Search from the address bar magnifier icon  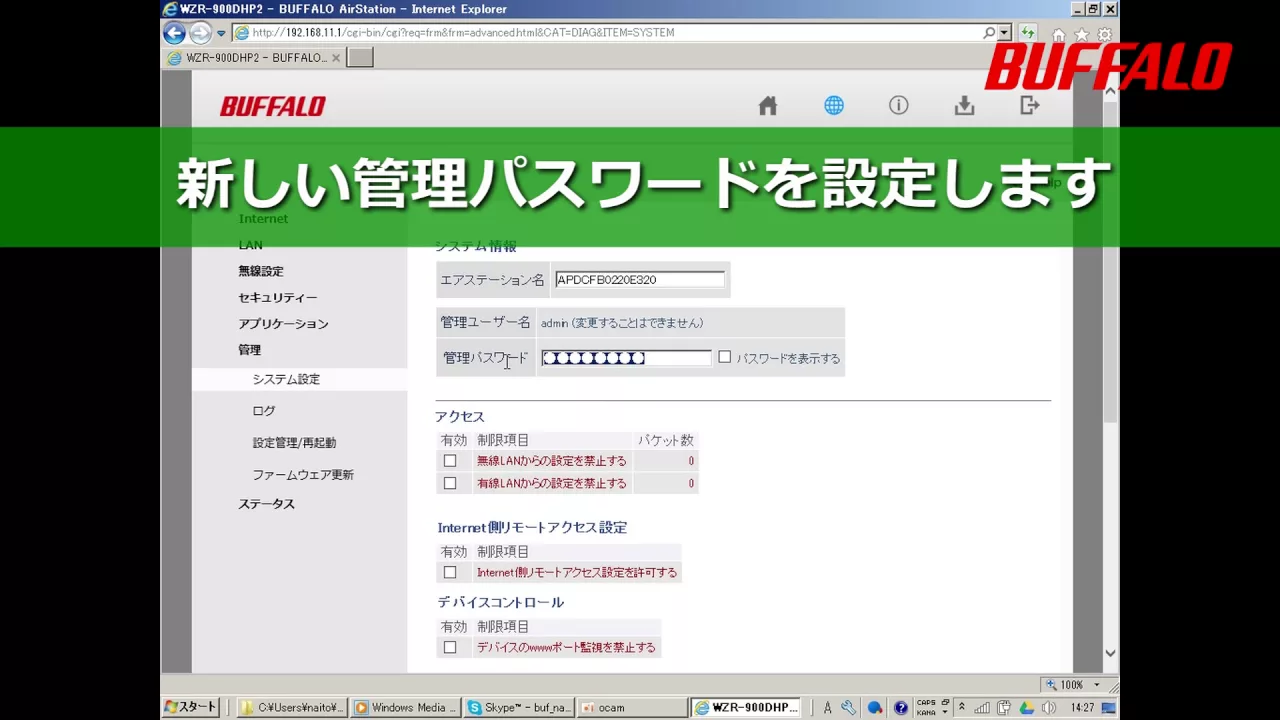988,33
